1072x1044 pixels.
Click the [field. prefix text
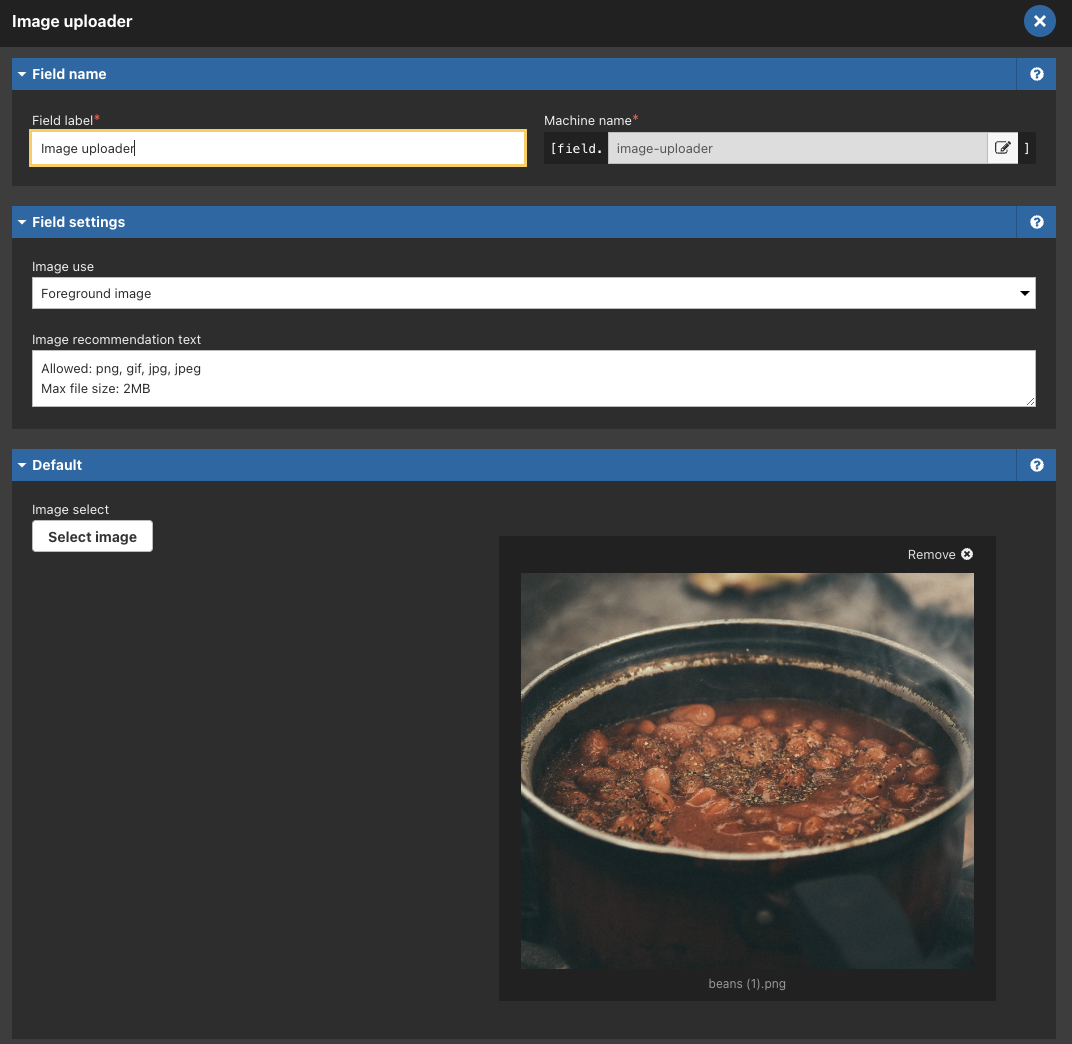pos(576,148)
